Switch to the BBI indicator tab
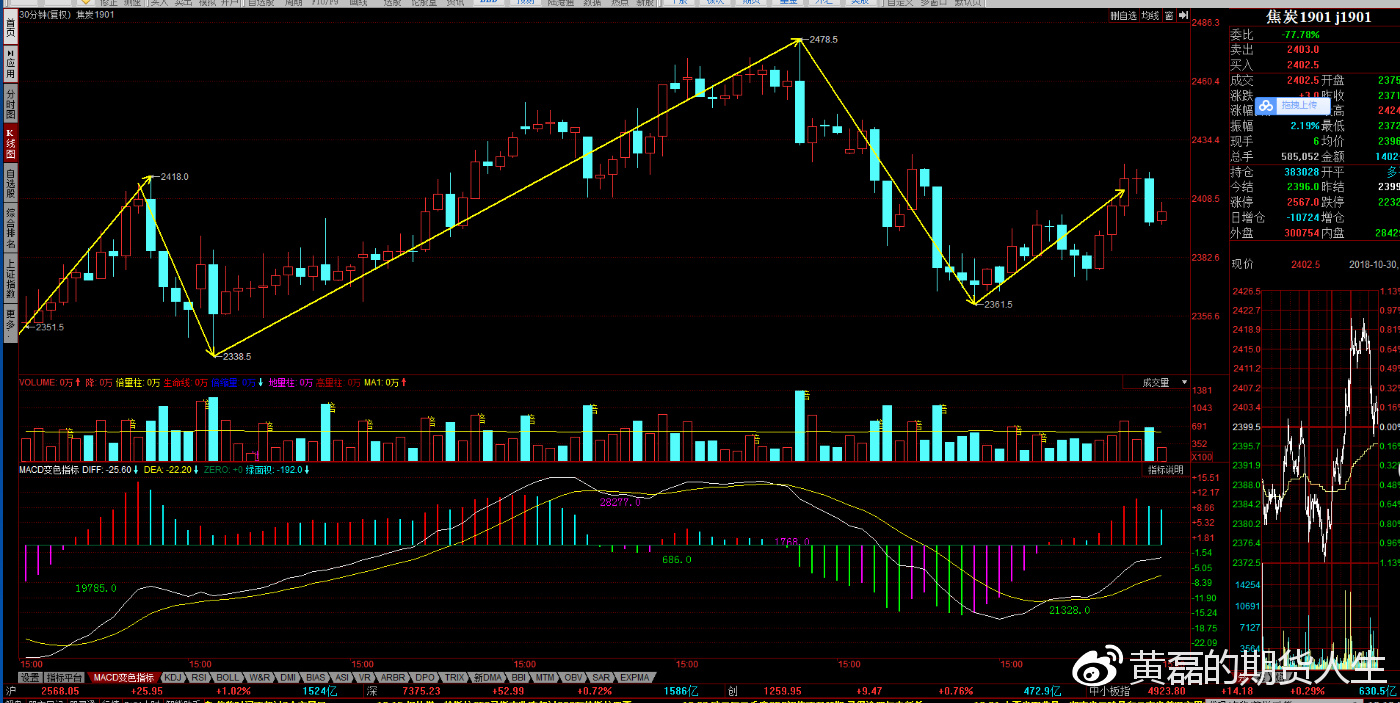 pos(518,677)
